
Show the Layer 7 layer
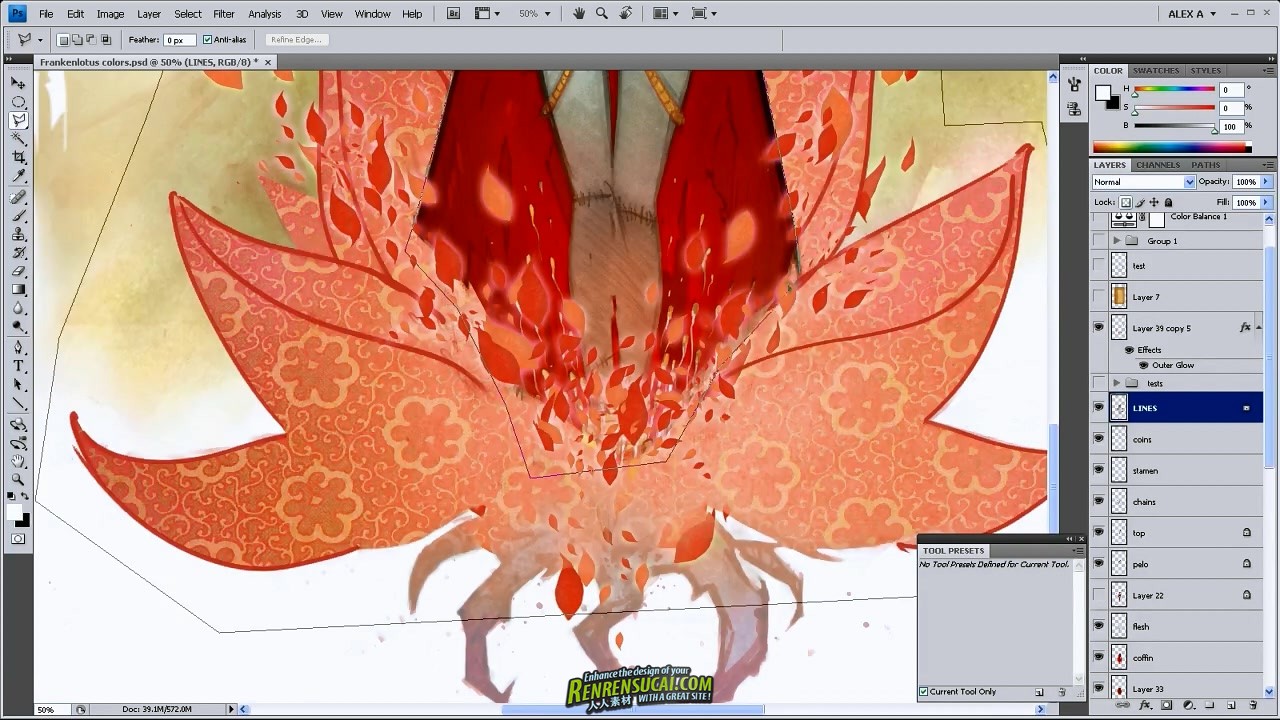point(1099,297)
